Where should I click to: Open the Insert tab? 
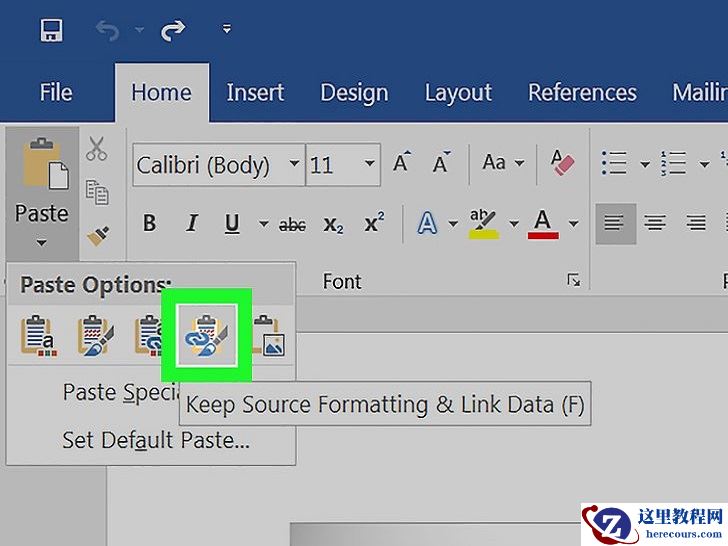click(x=255, y=92)
